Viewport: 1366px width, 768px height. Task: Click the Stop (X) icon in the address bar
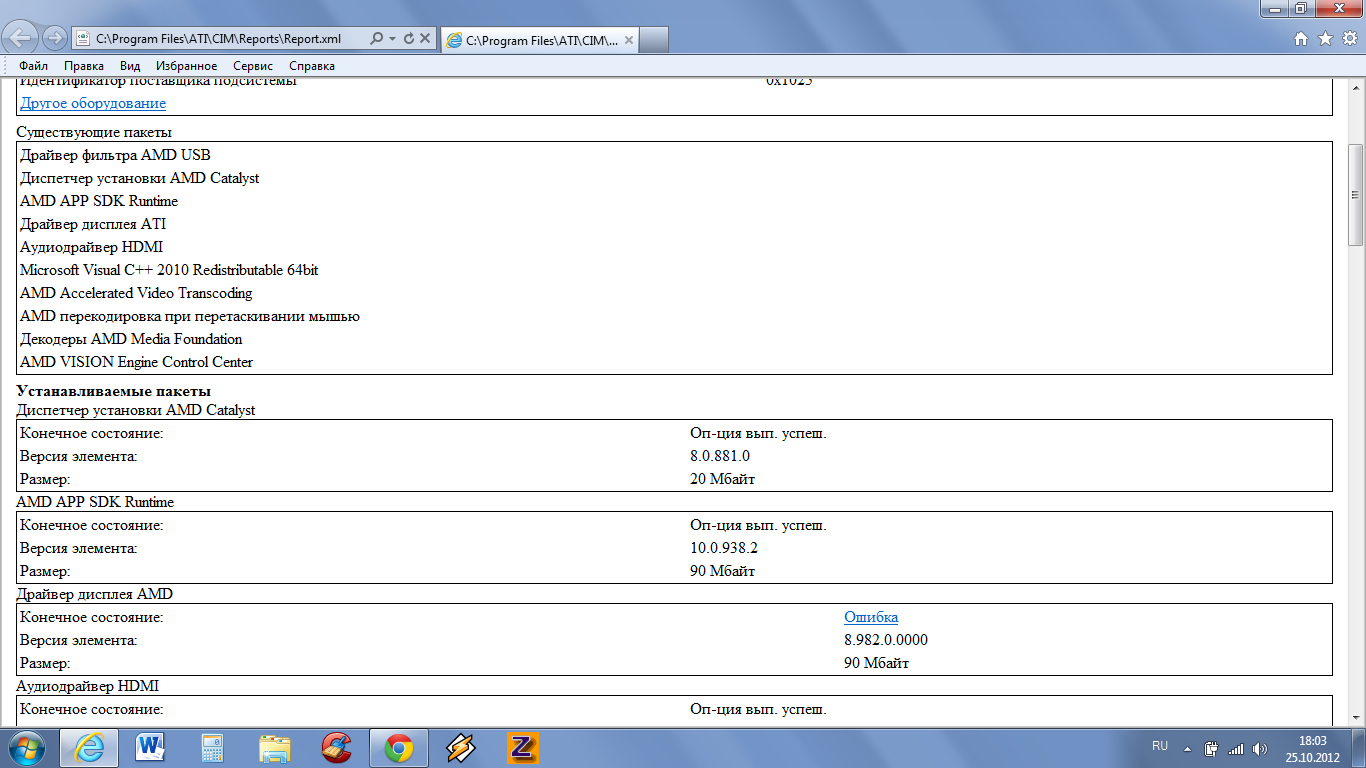pyautogui.click(x=424, y=39)
